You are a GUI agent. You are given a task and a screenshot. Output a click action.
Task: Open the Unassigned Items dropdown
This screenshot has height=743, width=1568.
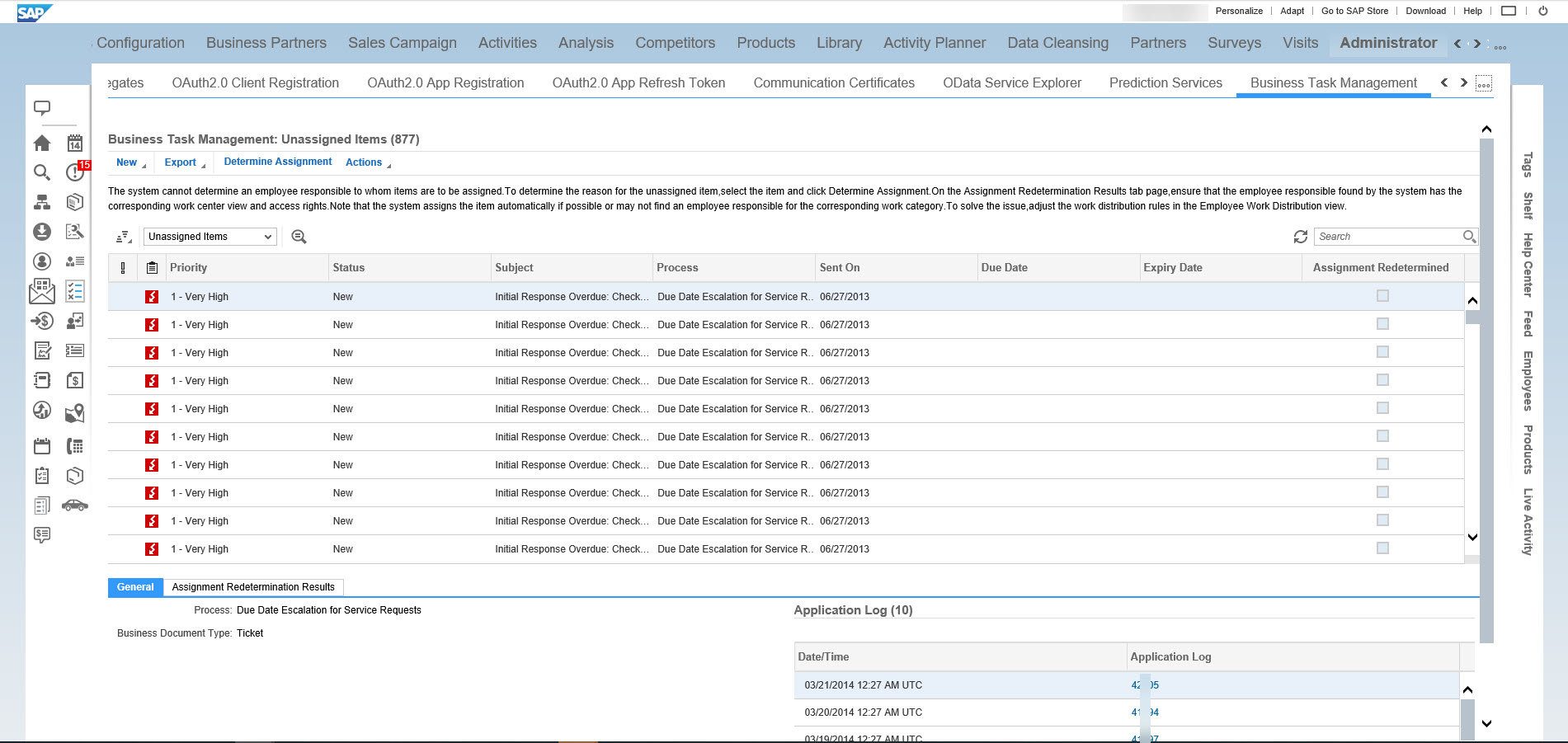[210, 237]
